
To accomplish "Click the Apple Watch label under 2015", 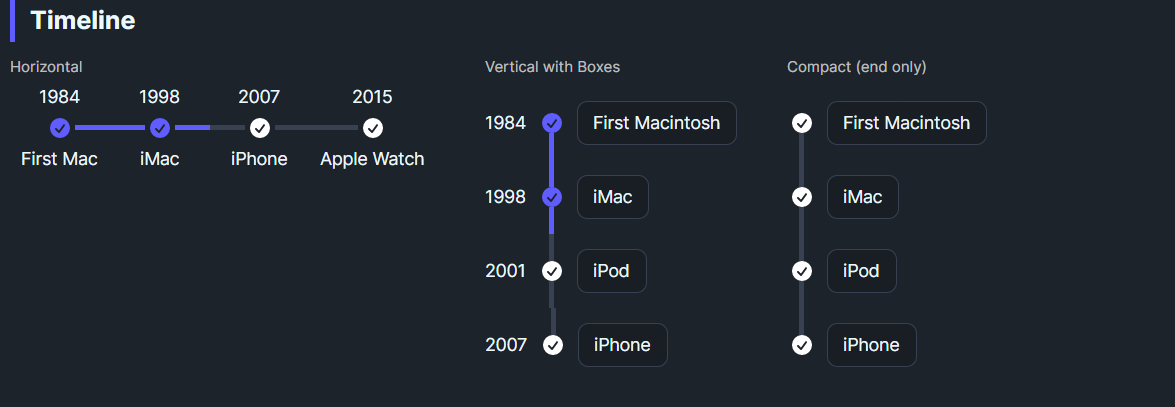I will (x=372, y=159).
